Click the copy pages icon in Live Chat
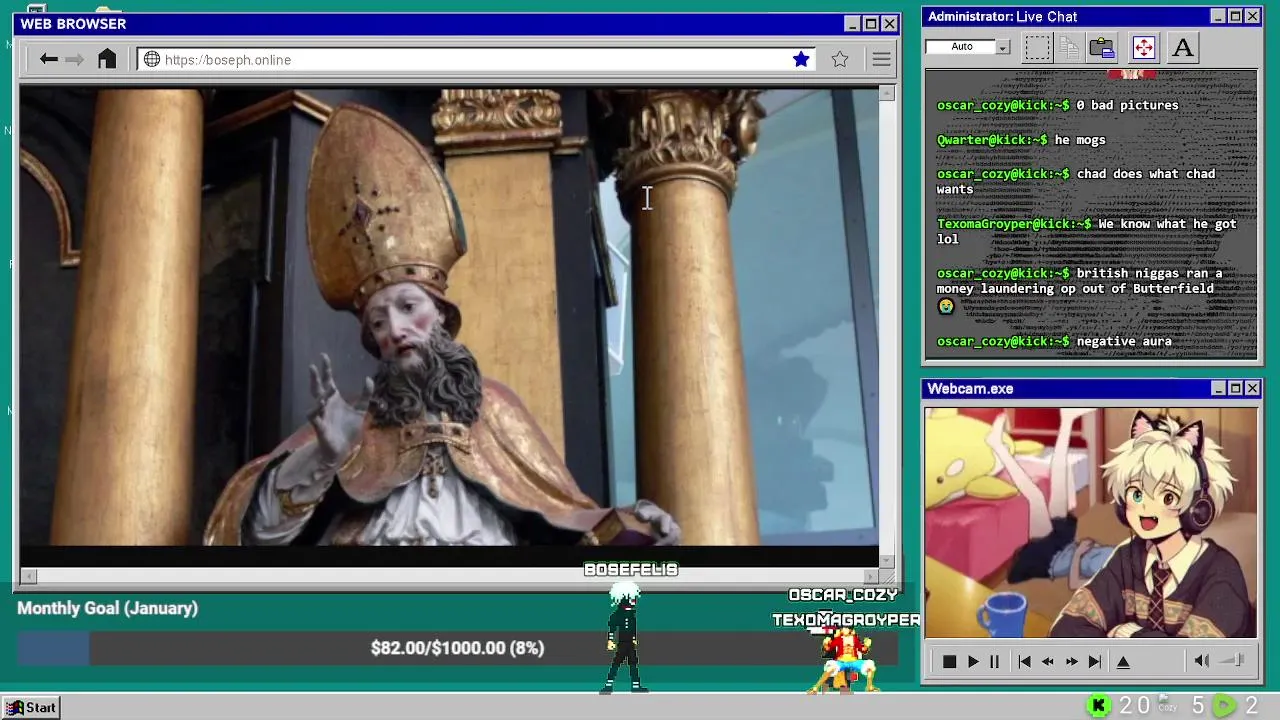This screenshot has width=1280, height=720. pyautogui.click(x=1069, y=47)
